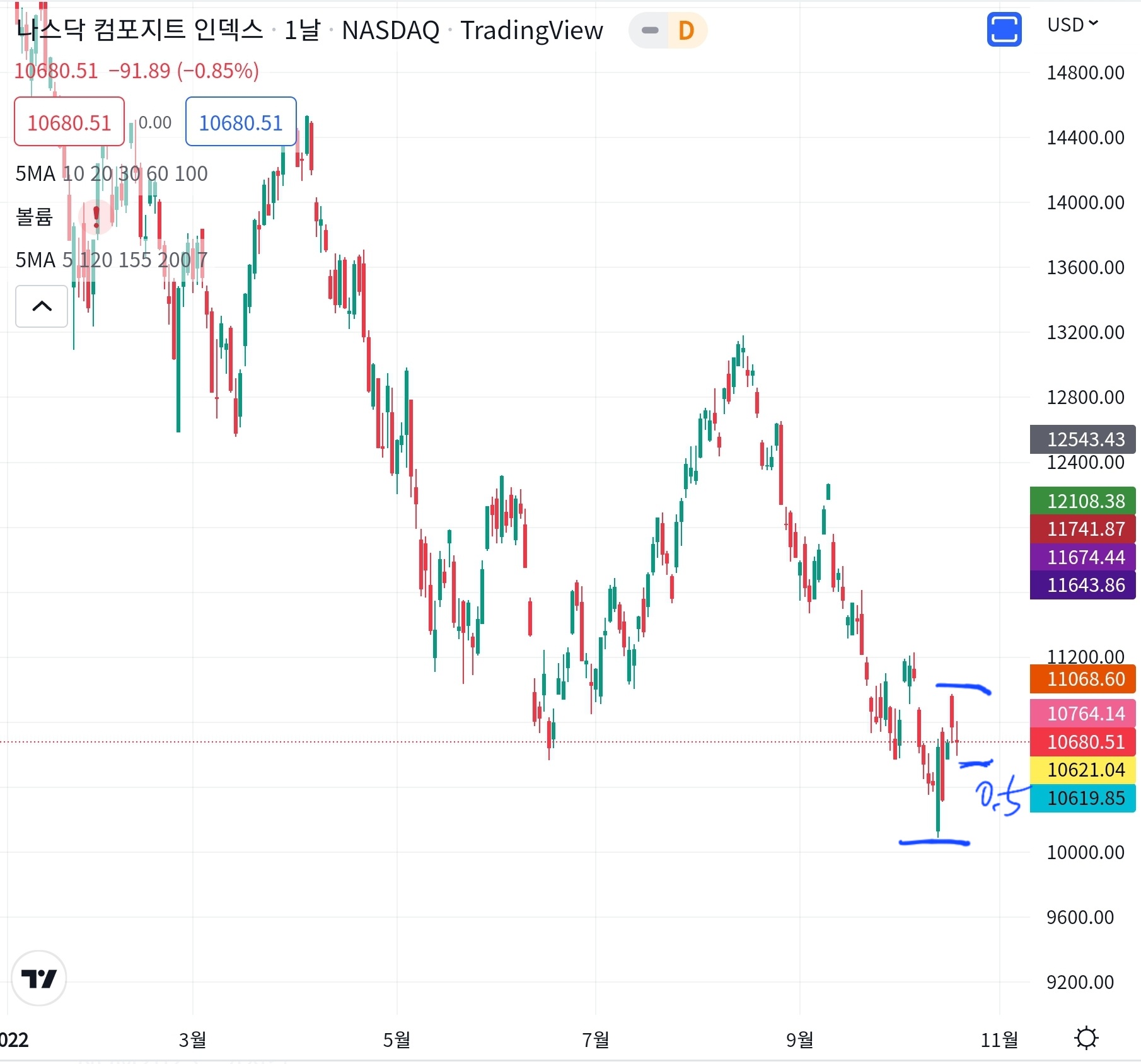Select the 볼륨 volume indicator label

[34, 216]
